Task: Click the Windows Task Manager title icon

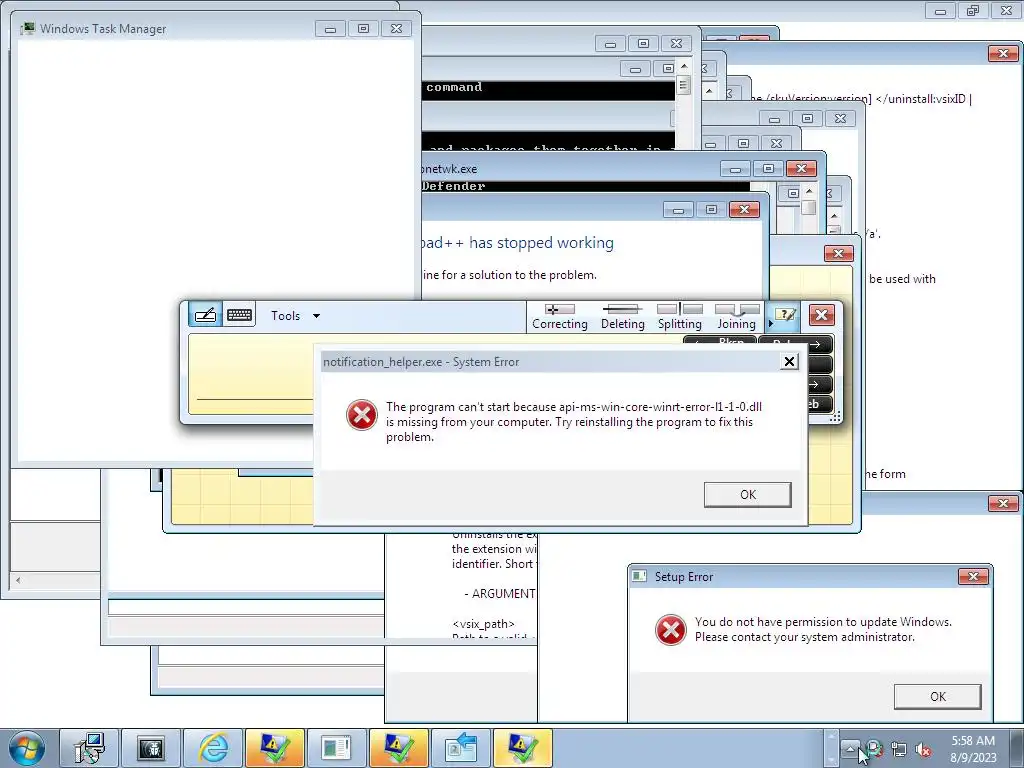Action: pyautogui.click(x=27, y=29)
